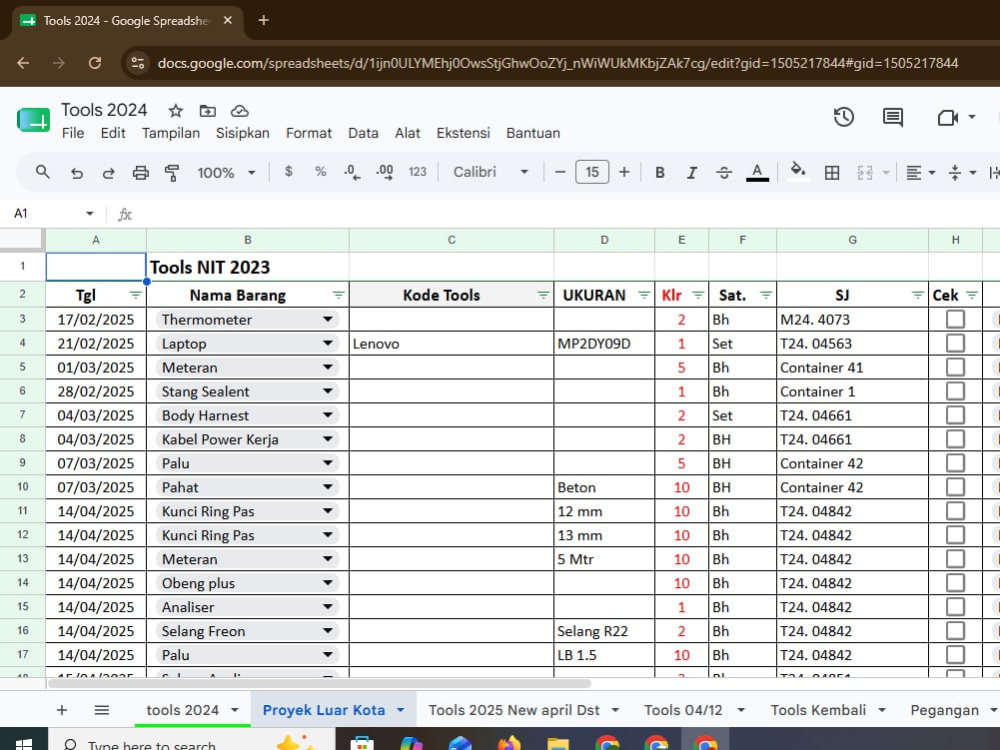Open the all sheets list icon
Screen dimensions: 1000x750
coord(102,710)
